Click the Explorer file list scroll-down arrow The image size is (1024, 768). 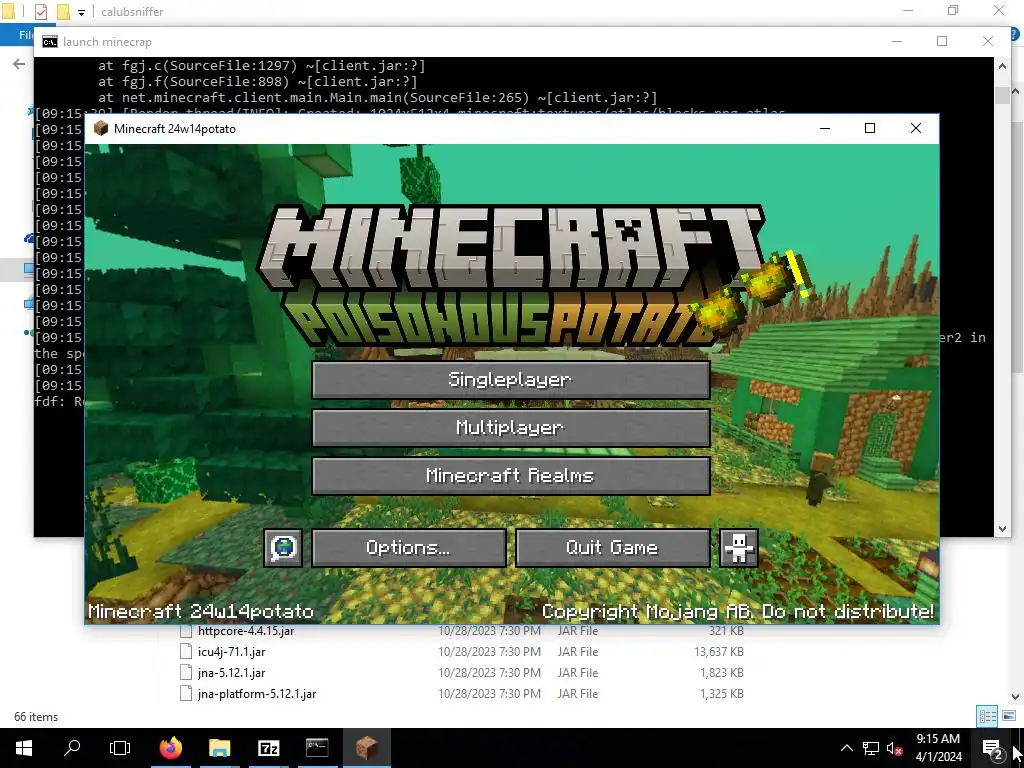pyautogui.click(x=1016, y=697)
